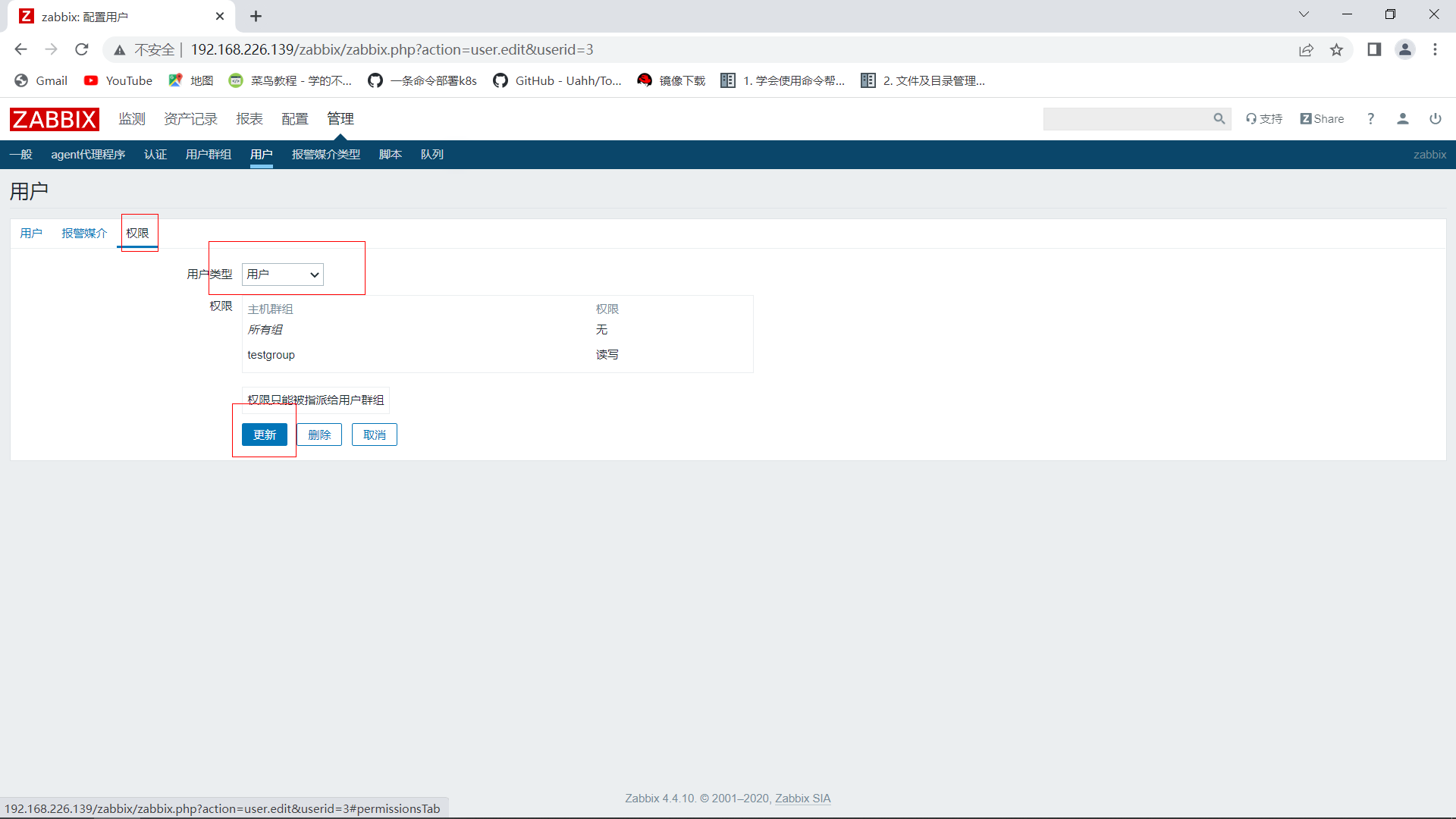Open browser side panel icon
The width and height of the screenshot is (1456, 819).
pos(1373,50)
